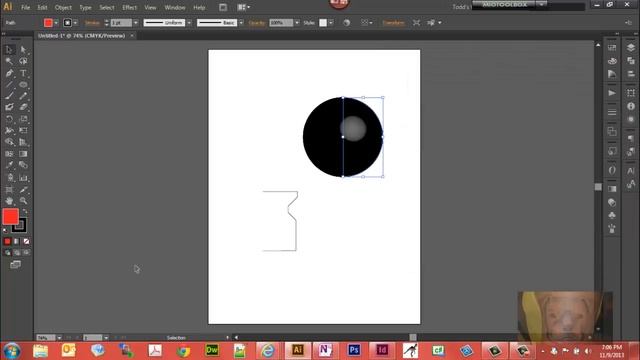The height and width of the screenshot is (360, 640).
Task: Open the Effect menu
Action: (129, 7)
